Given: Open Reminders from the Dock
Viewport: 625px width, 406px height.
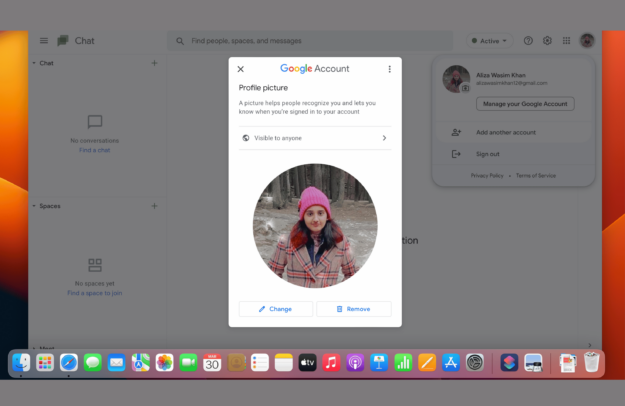Looking at the screenshot, I should click(x=260, y=363).
